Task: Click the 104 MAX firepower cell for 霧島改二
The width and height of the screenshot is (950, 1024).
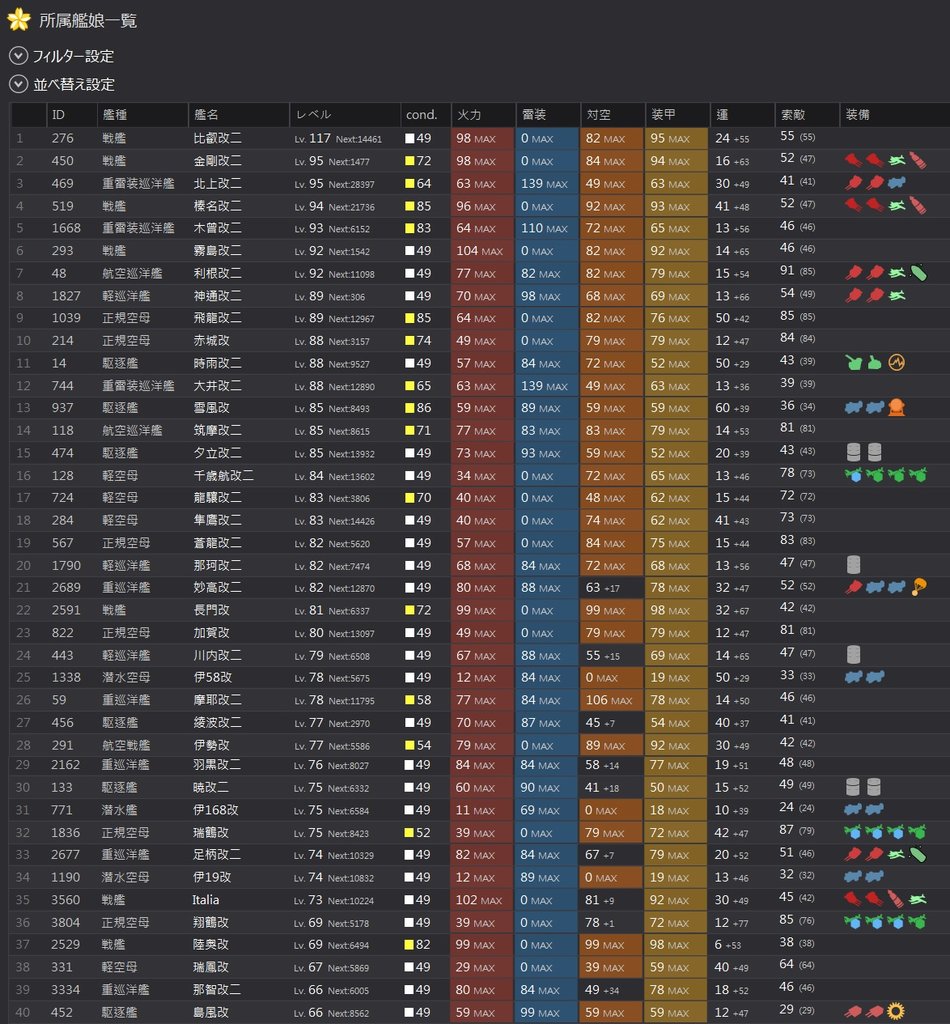Action: 483,251
